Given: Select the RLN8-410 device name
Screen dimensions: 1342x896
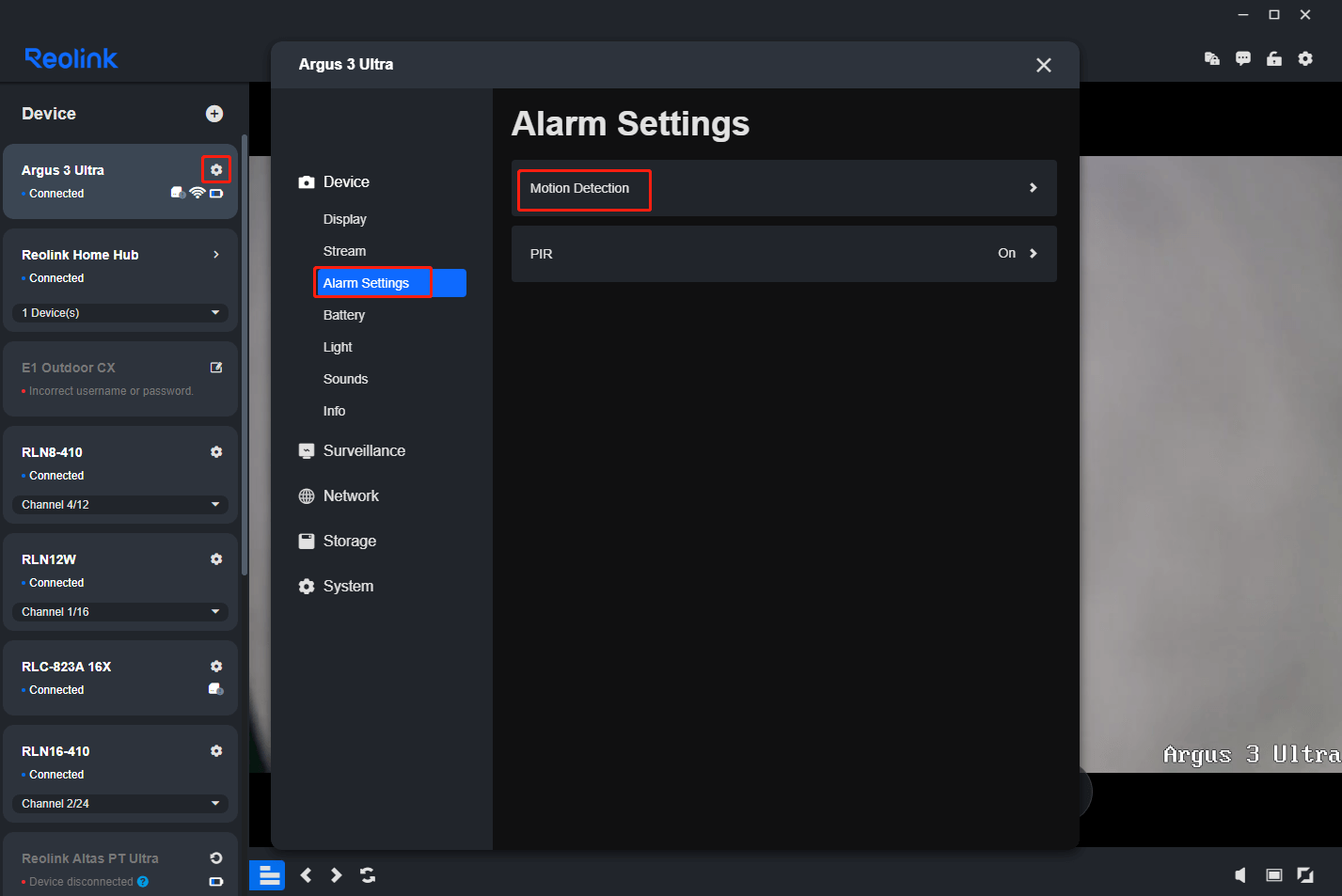Looking at the screenshot, I should [52, 452].
